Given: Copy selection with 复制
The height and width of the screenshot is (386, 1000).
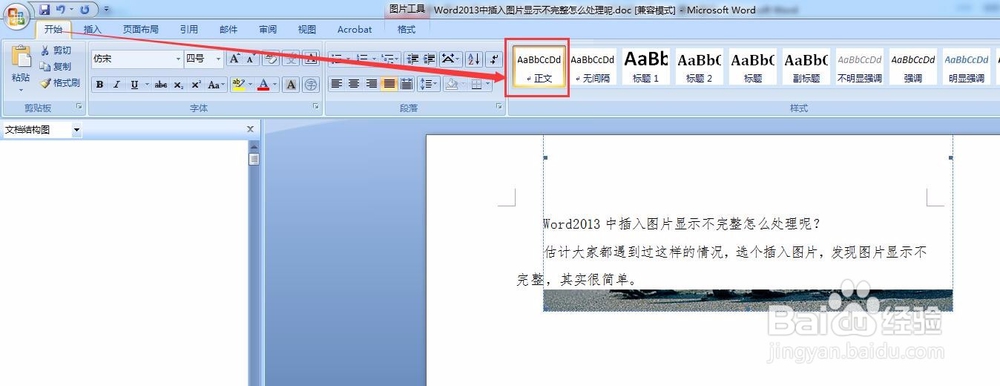Looking at the screenshot, I should tap(55, 66).
